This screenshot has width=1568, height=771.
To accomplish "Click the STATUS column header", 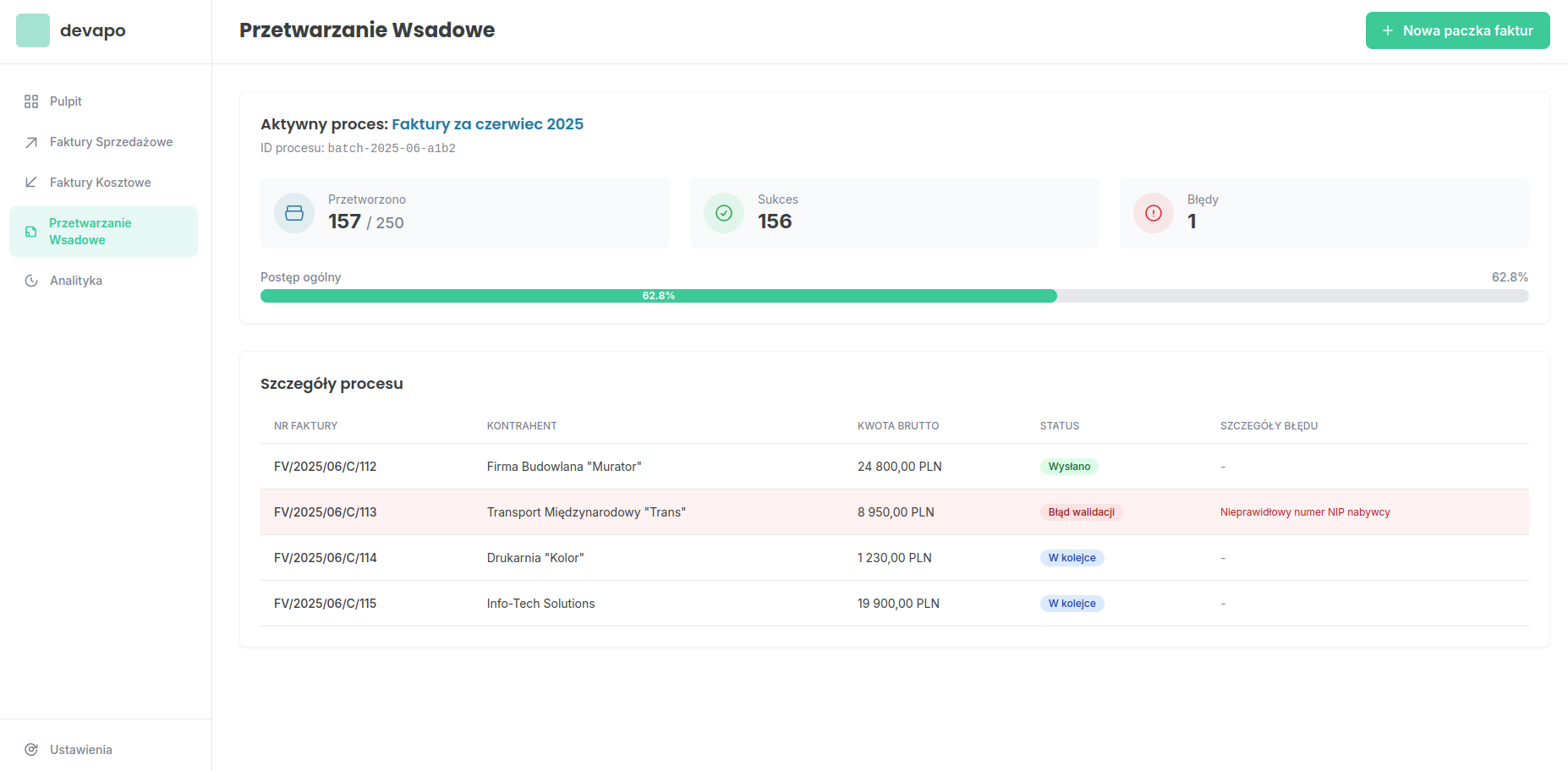I will [1060, 426].
